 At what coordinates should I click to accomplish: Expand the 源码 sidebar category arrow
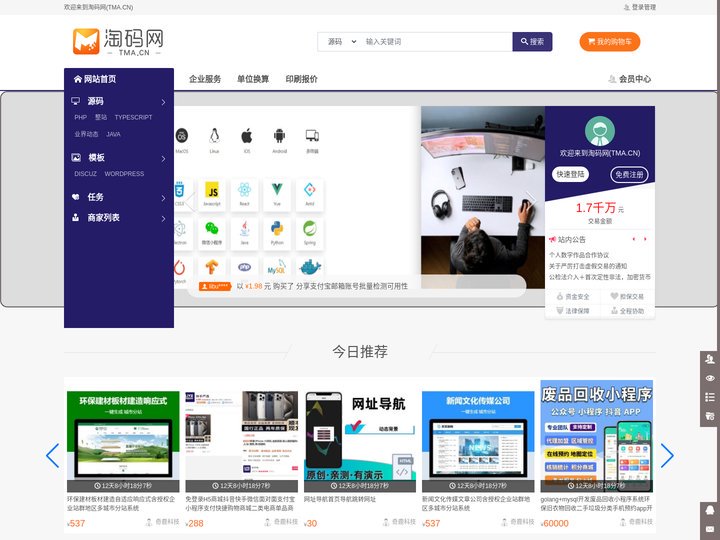coord(163,102)
